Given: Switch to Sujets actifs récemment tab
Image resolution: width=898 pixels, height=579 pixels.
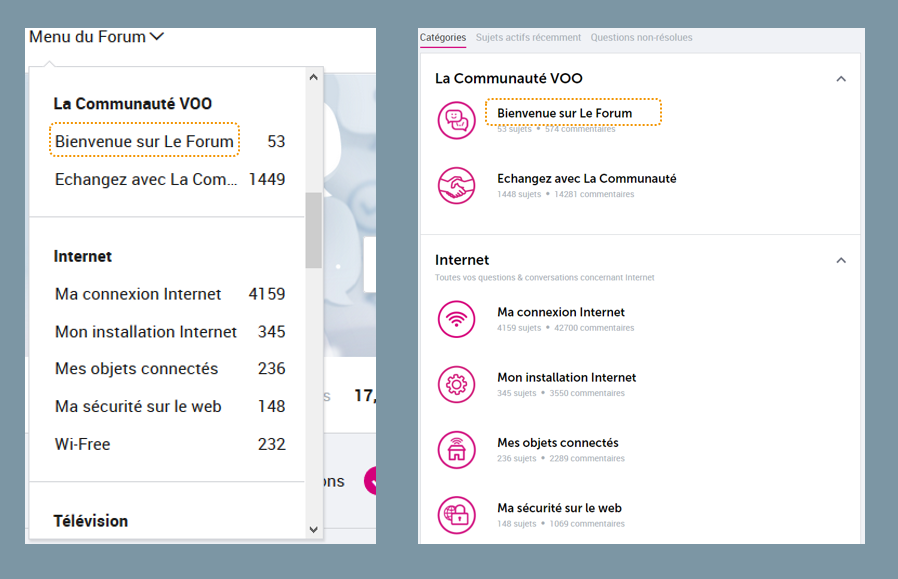Looking at the screenshot, I should click(528, 37).
